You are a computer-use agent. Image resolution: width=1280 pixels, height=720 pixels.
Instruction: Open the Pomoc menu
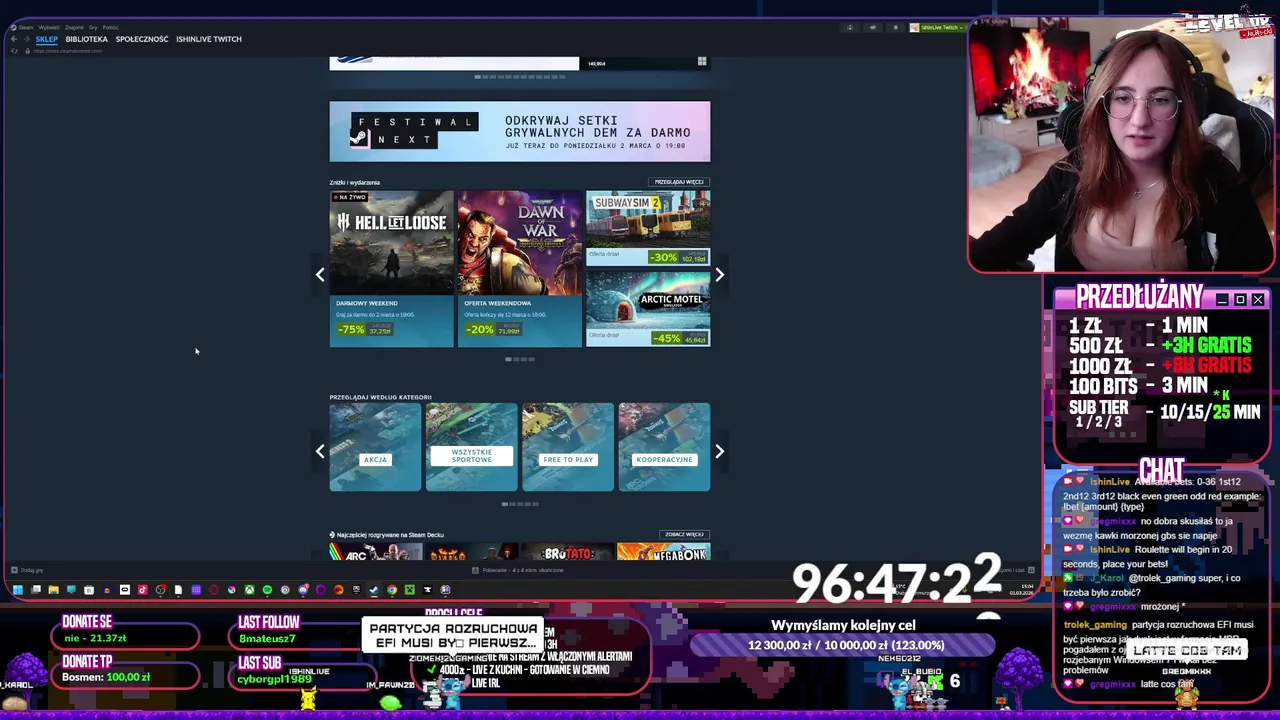click(111, 28)
